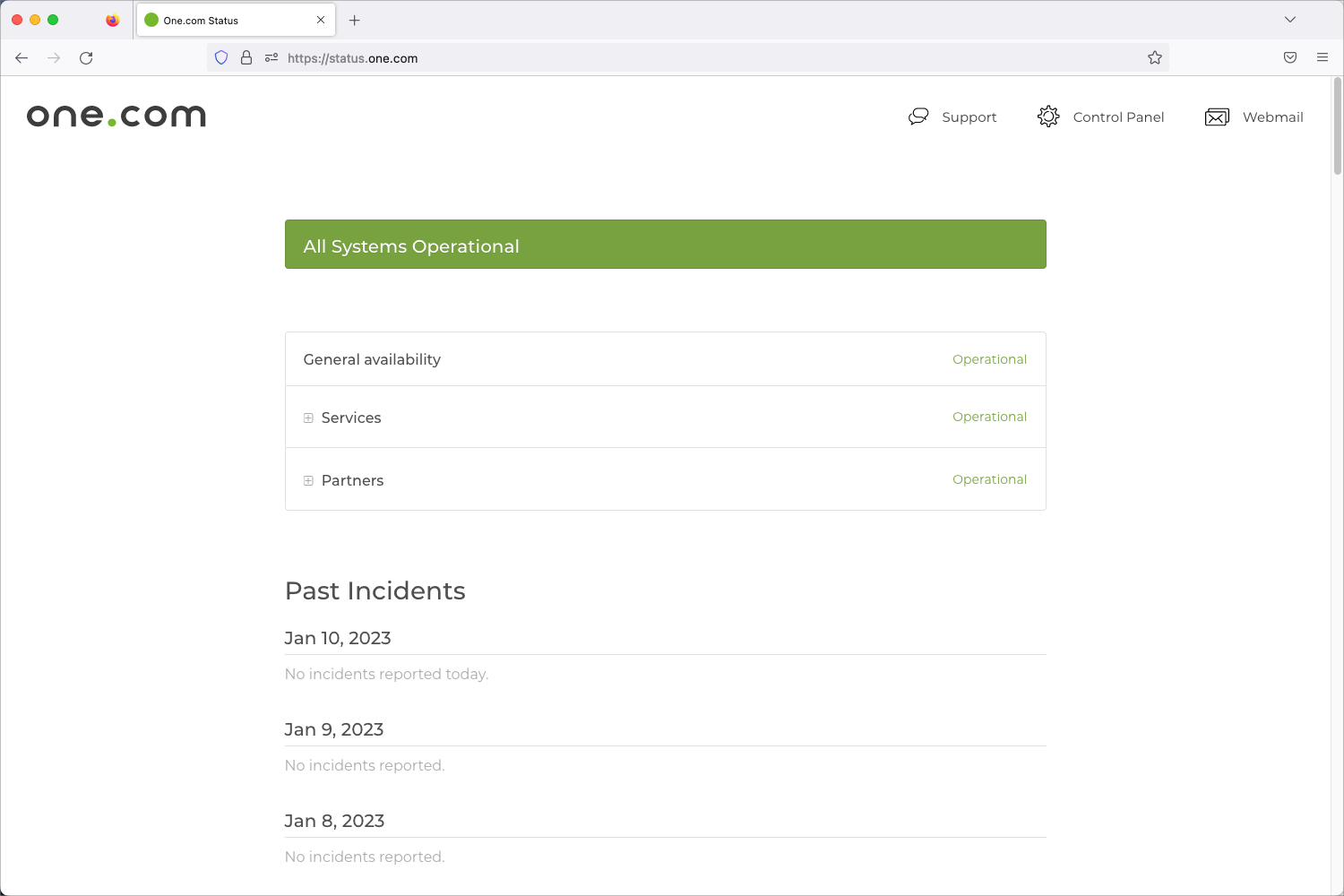
Task: Expand the Services group
Action: [x=308, y=418]
